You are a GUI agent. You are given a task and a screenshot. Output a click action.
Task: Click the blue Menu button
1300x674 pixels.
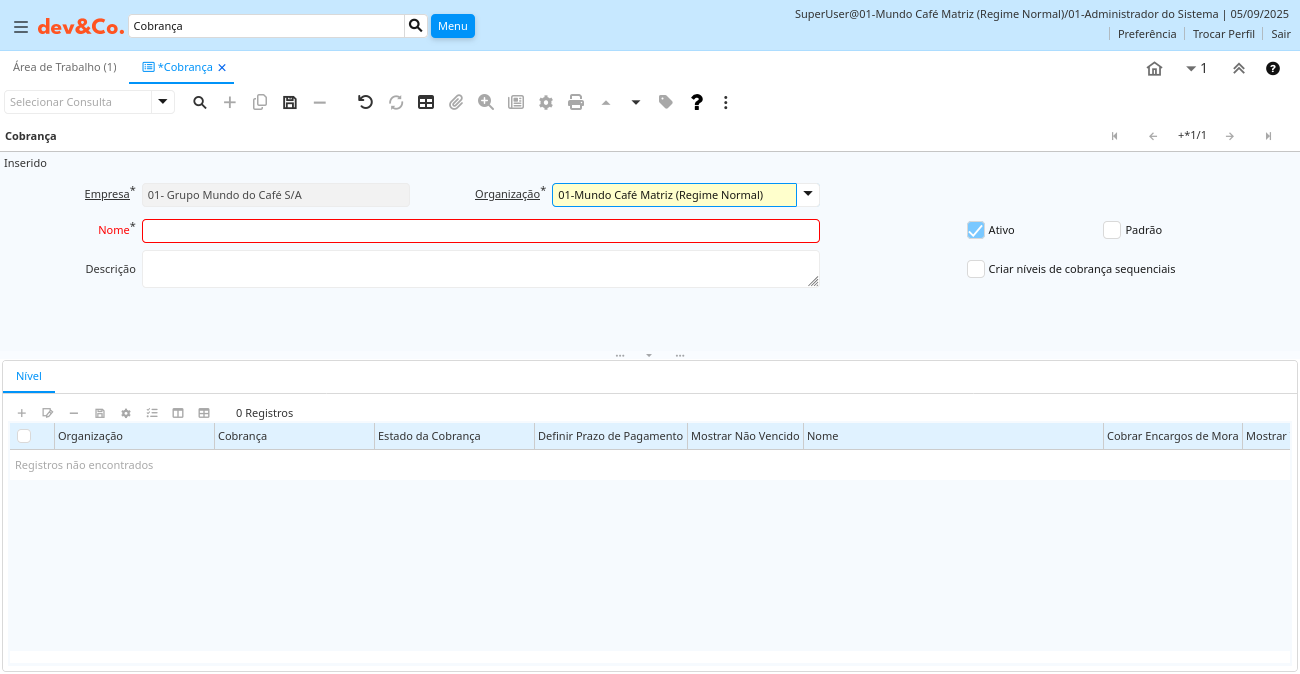pos(452,26)
